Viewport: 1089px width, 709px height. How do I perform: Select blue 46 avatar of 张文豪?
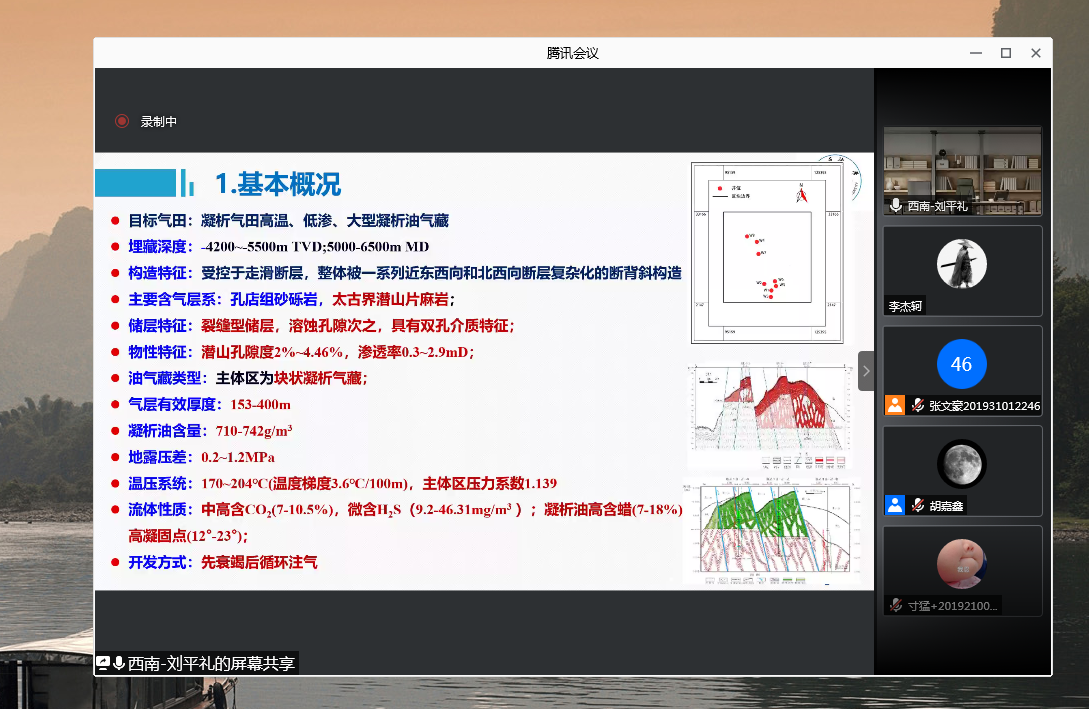tap(962, 364)
